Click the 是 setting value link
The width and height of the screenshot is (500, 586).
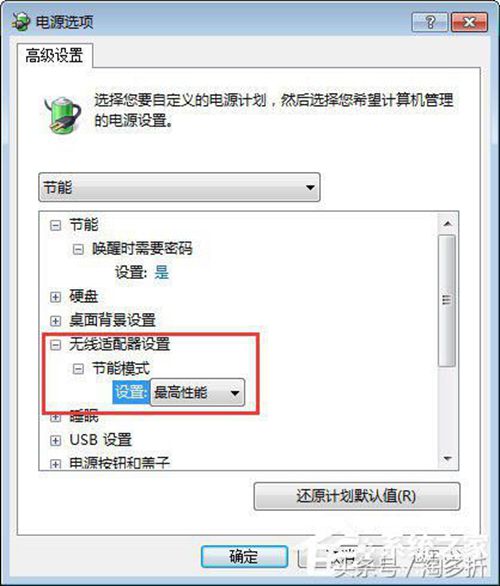(x=162, y=272)
